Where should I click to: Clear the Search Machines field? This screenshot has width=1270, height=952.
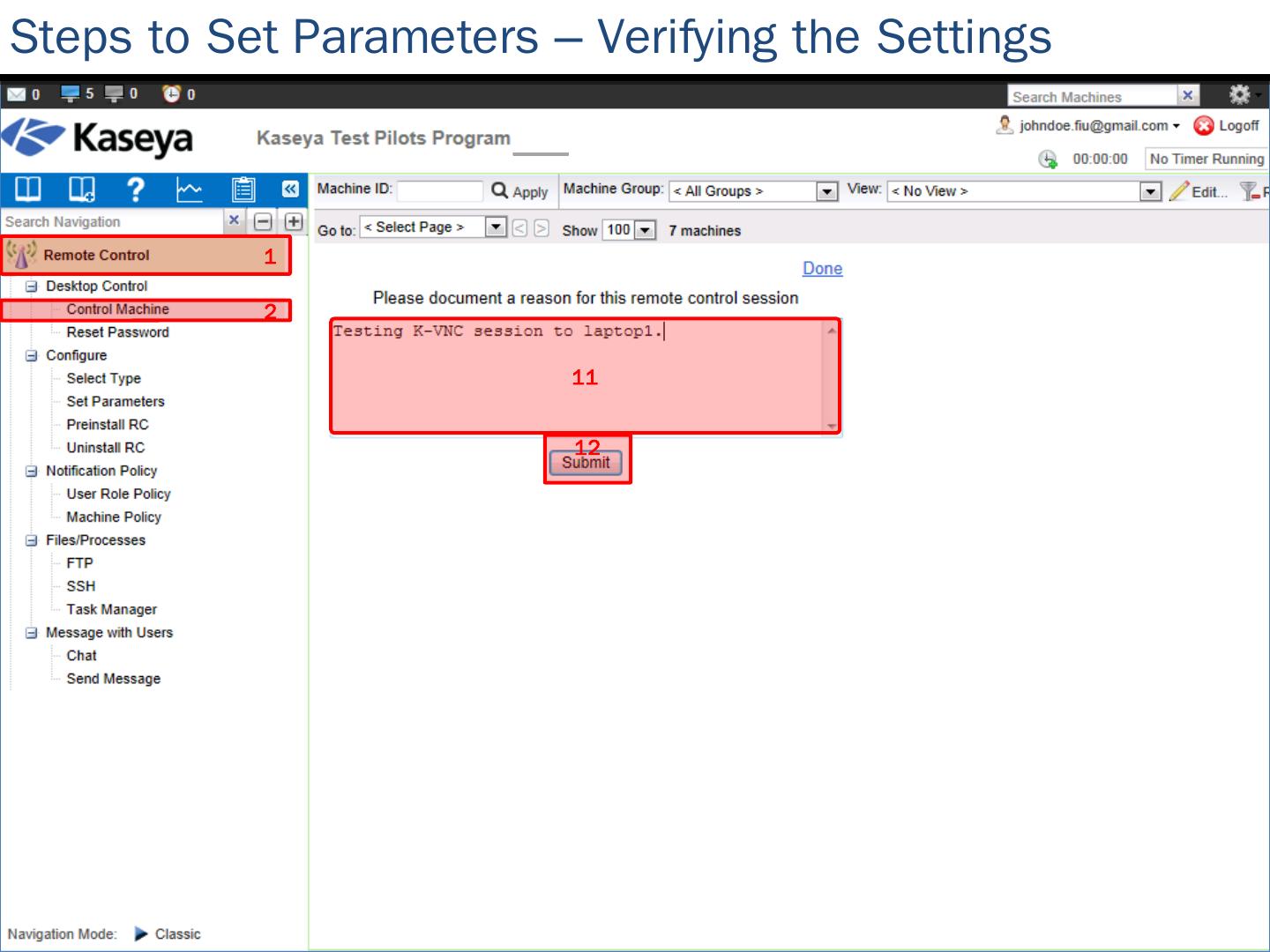tap(1188, 95)
